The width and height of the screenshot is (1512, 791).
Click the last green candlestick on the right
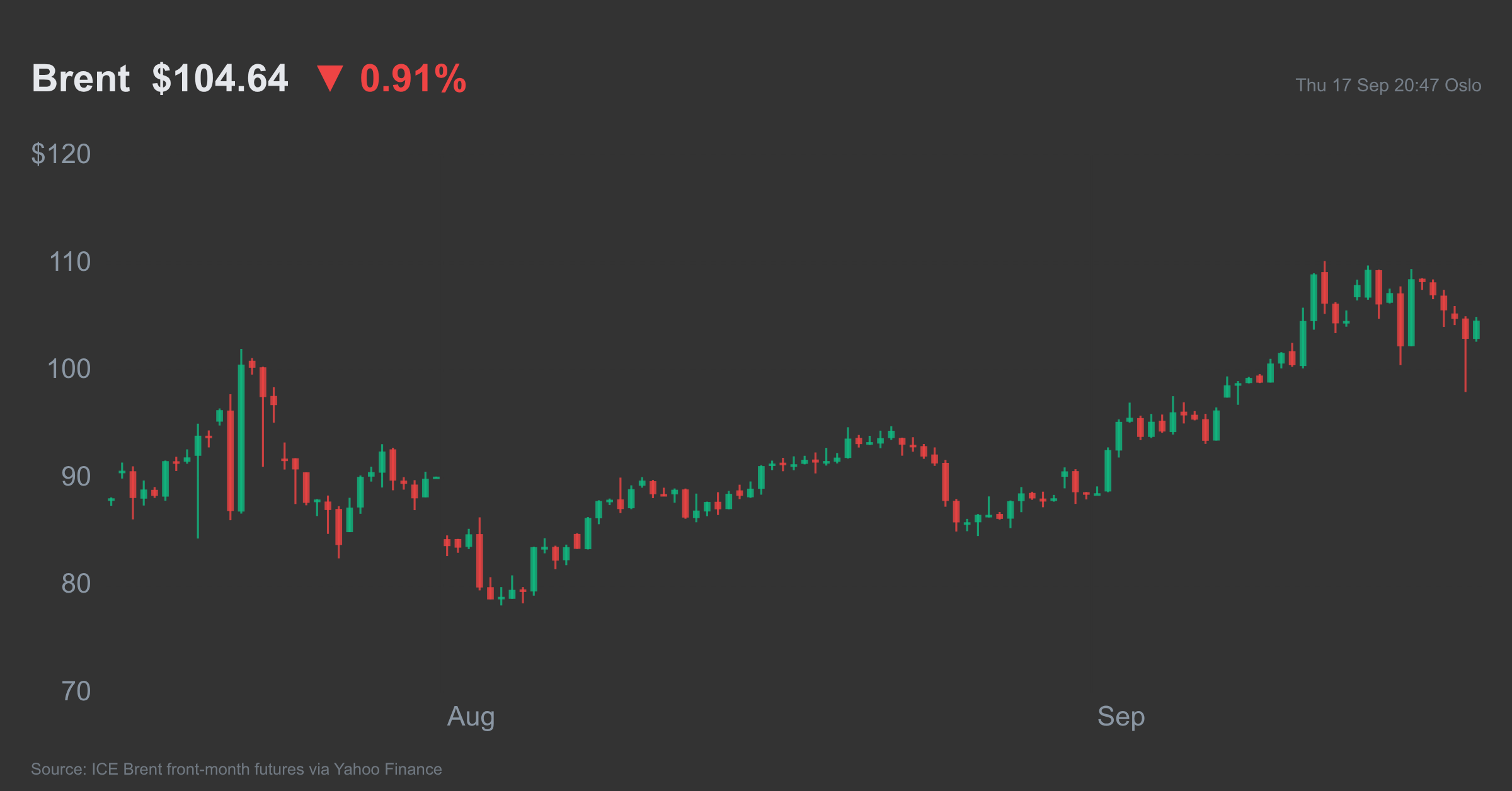pyautogui.click(x=1476, y=329)
